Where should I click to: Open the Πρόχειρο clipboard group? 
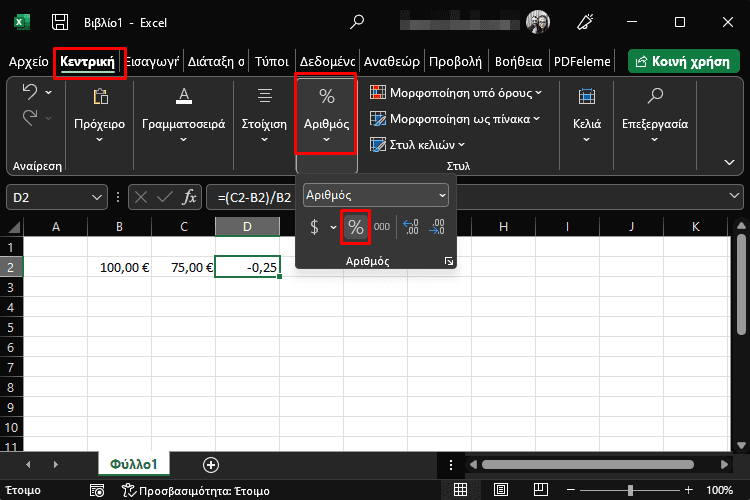[99, 116]
